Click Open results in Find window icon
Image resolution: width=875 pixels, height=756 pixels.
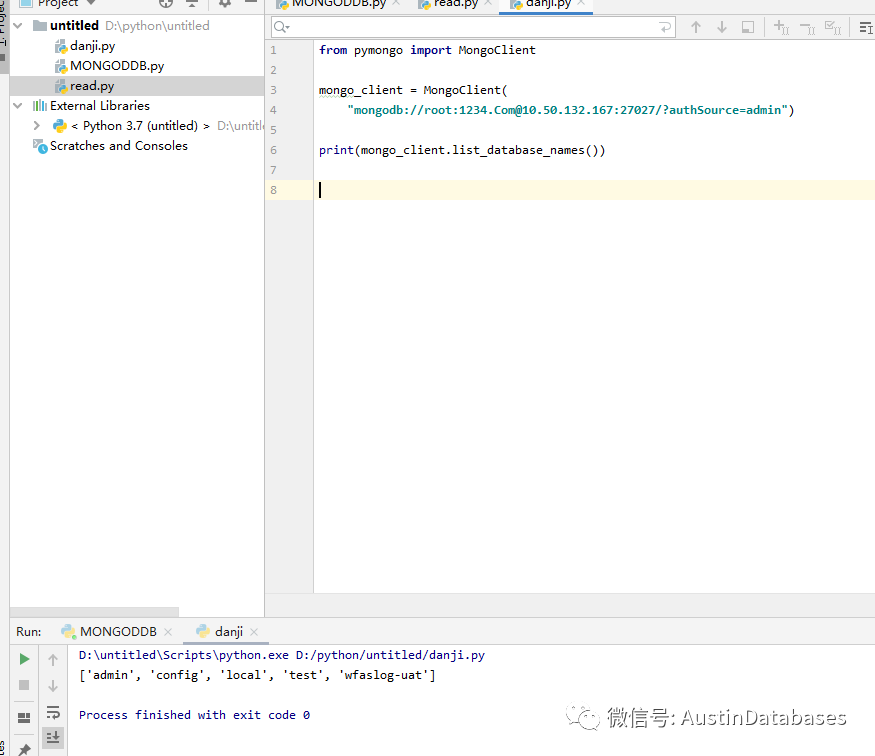(748, 27)
